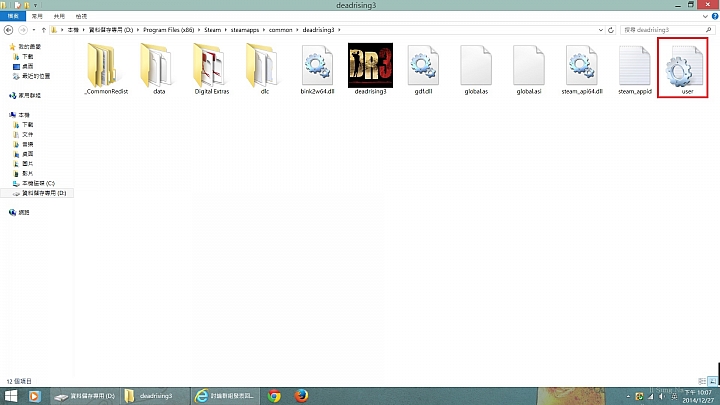The image size is (720, 405).
Task: Switch to Internet Explorer taskbar window
Action: pos(225,396)
